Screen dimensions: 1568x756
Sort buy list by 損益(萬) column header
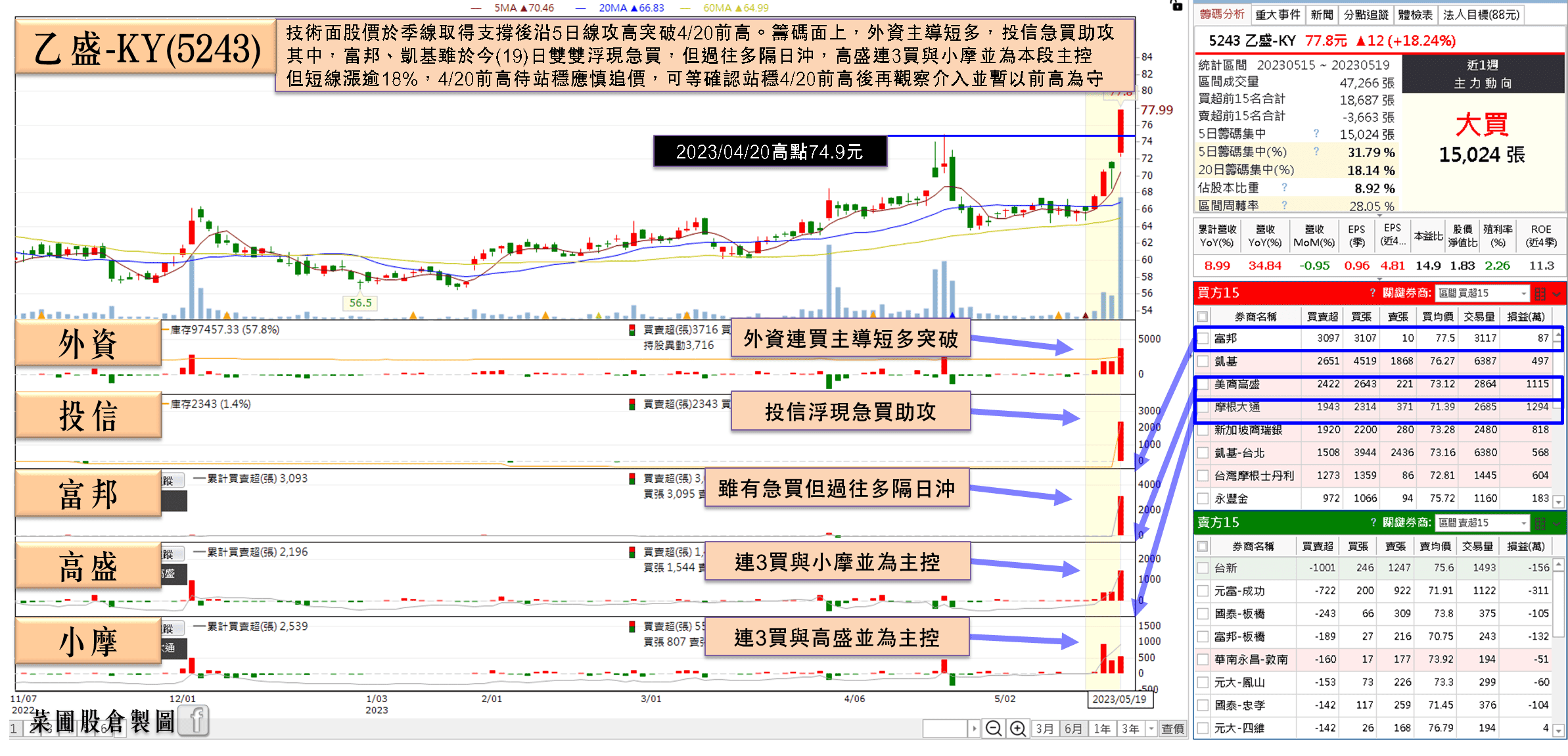(1525, 316)
